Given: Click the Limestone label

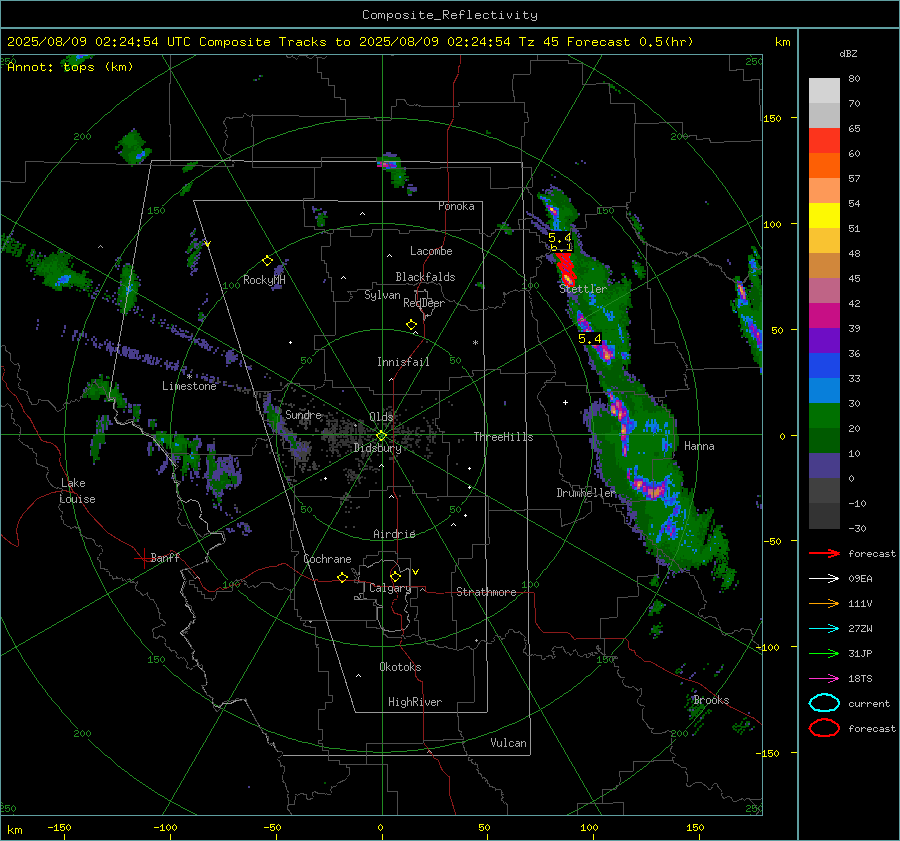Looking at the screenshot, I should coord(189,386).
